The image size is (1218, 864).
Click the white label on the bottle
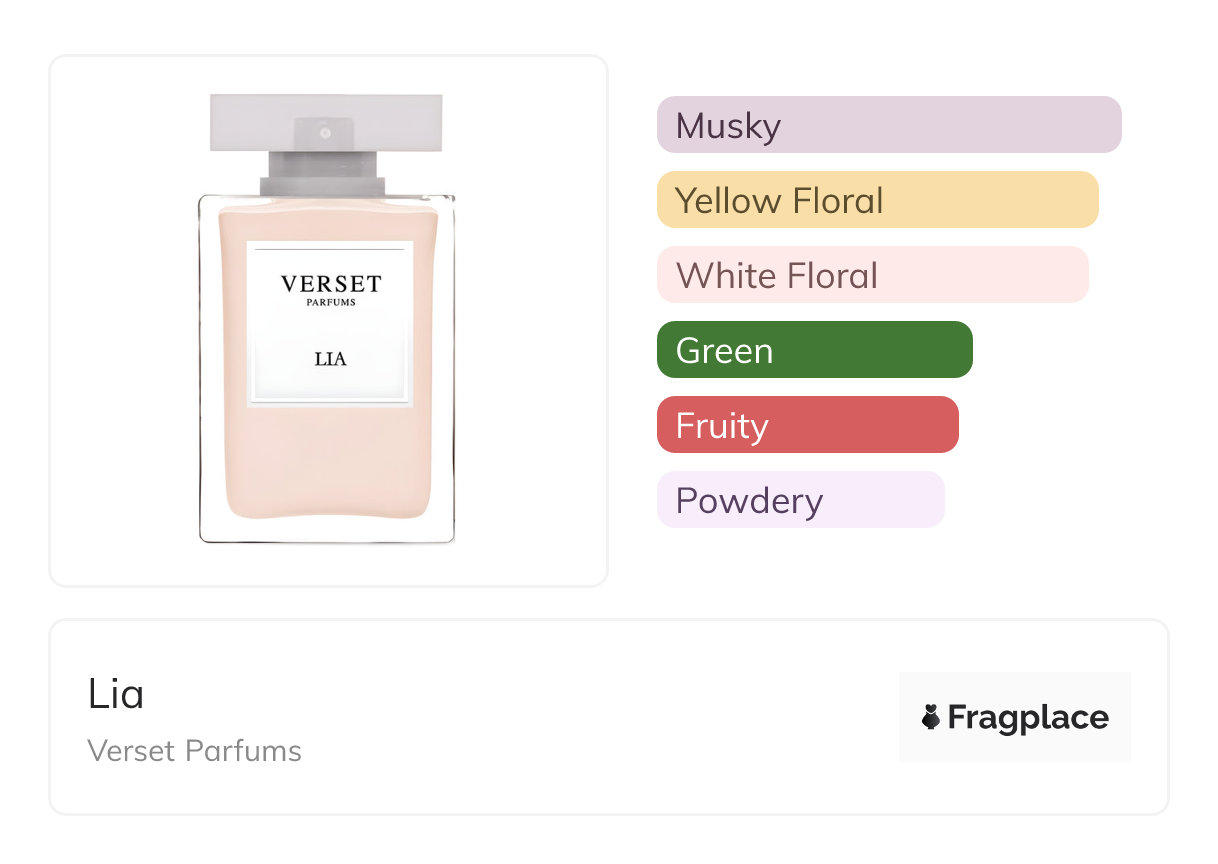(x=330, y=385)
